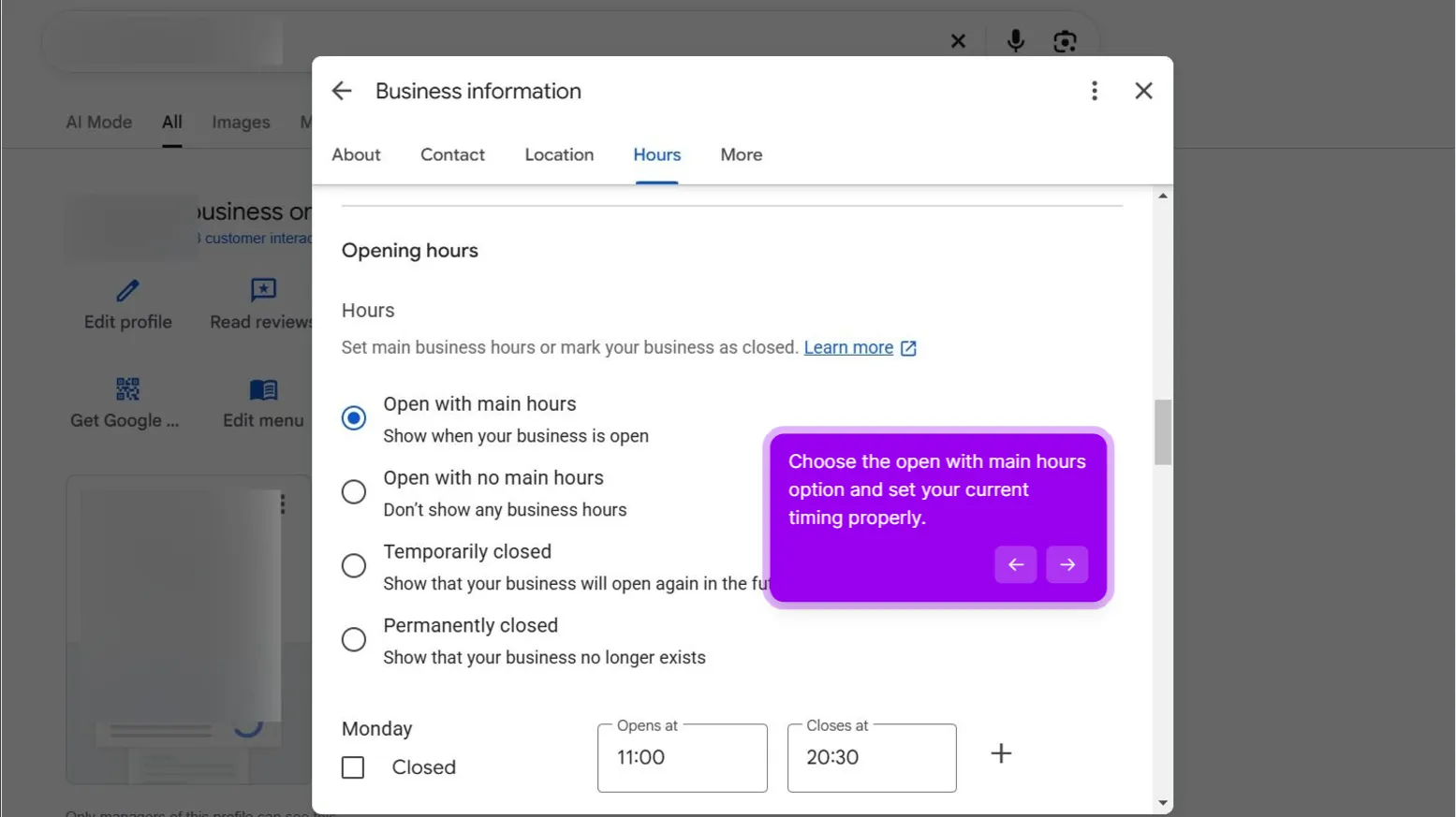Image resolution: width=1456 pixels, height=817 pixels.
Task: Open the background card's three-dot menu
Action: (x=282, y=503)
